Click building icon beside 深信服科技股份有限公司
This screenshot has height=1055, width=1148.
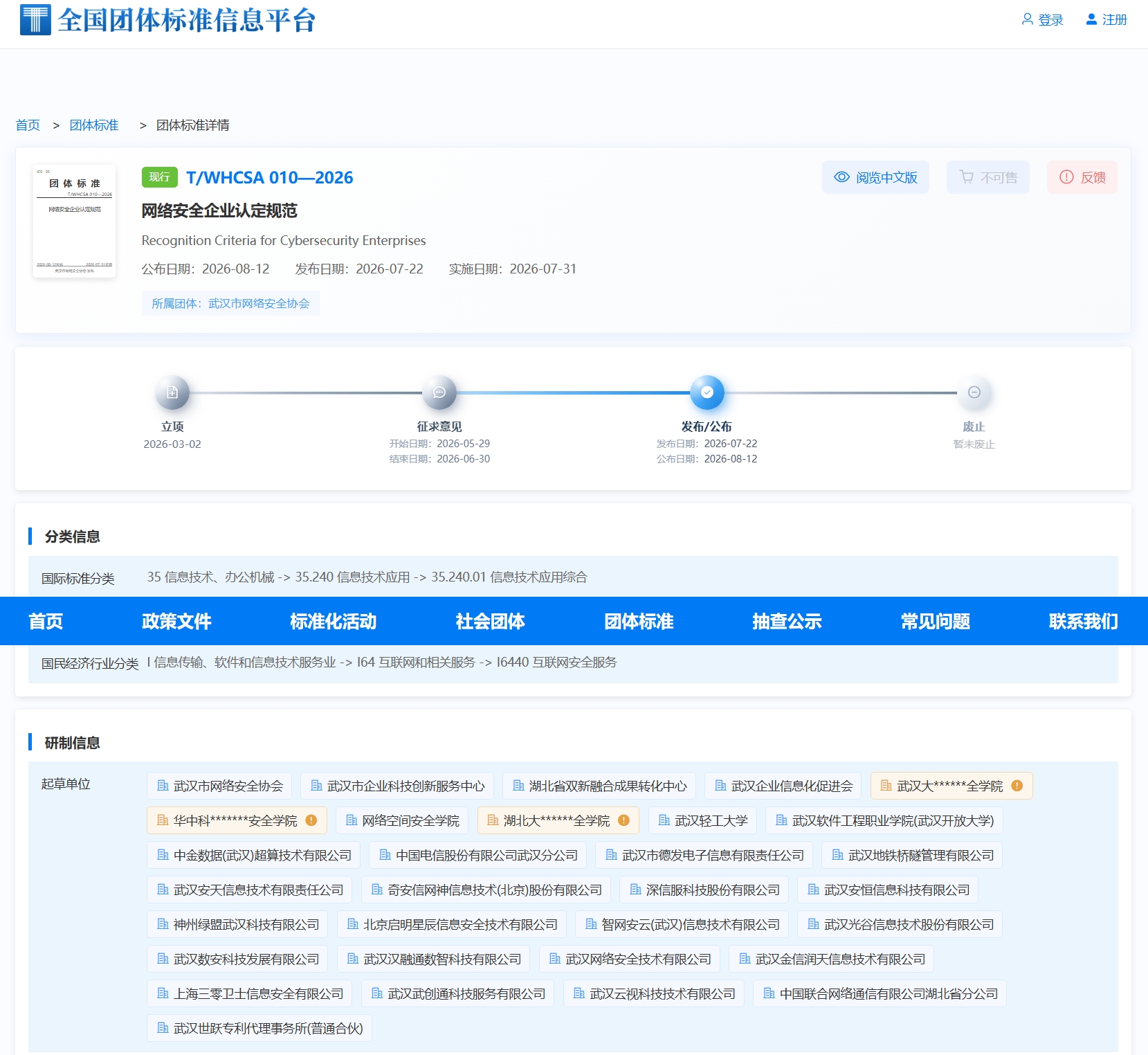636,890
